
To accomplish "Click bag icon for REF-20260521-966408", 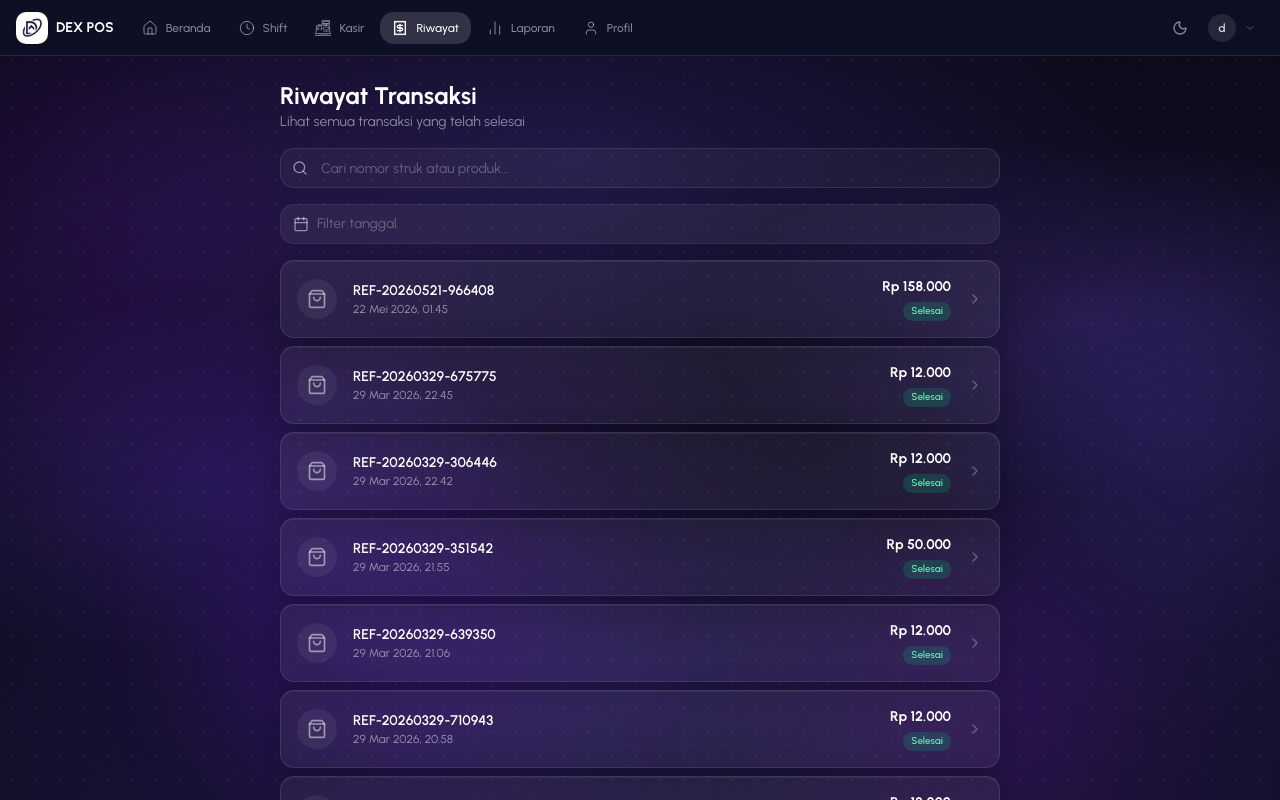I will click(317, 299).
